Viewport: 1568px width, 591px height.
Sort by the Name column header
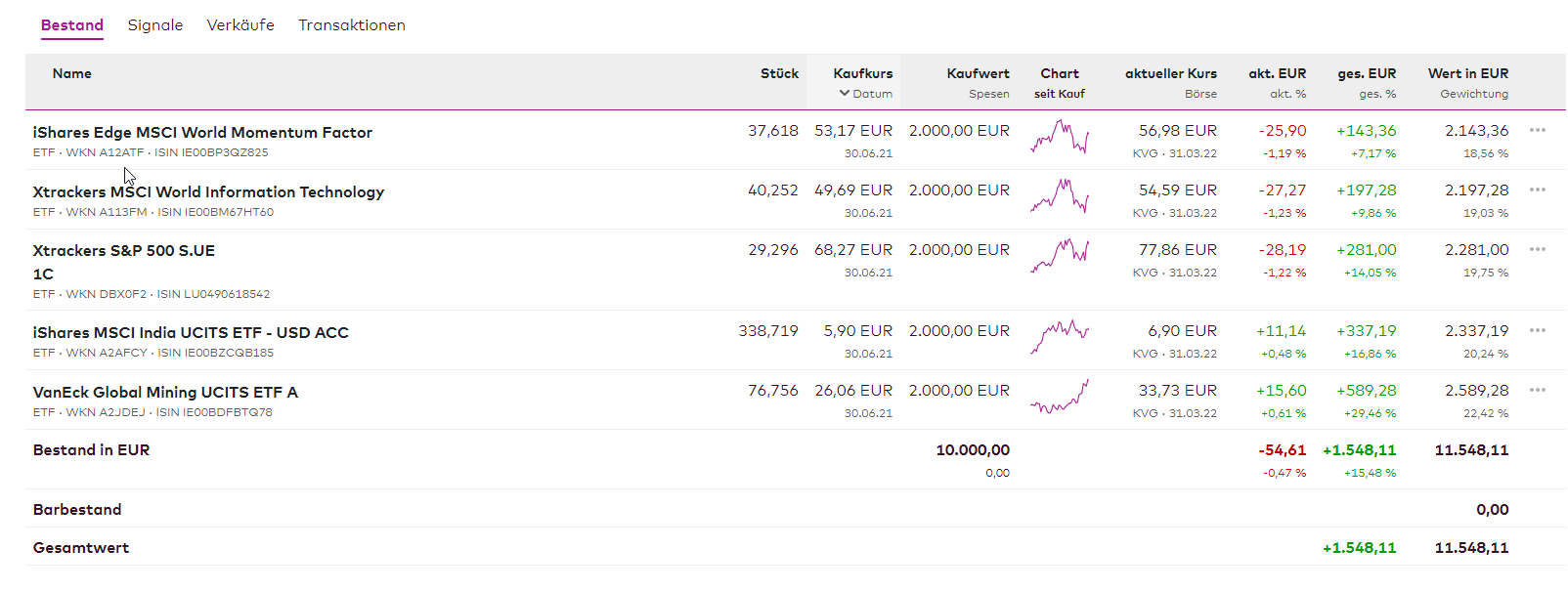coord(72,73)
